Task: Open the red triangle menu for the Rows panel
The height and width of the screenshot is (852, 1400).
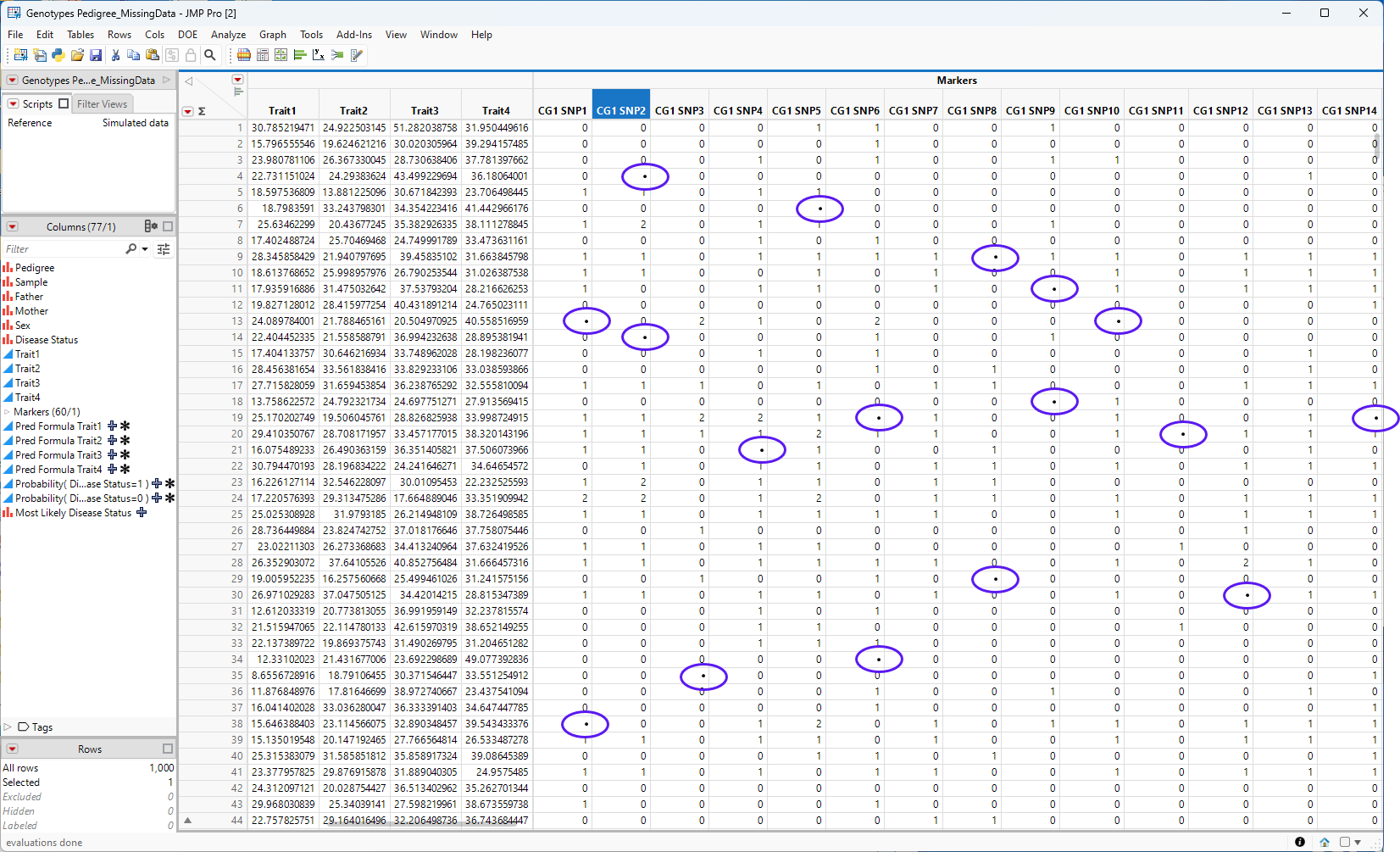Action: point(12,749)
